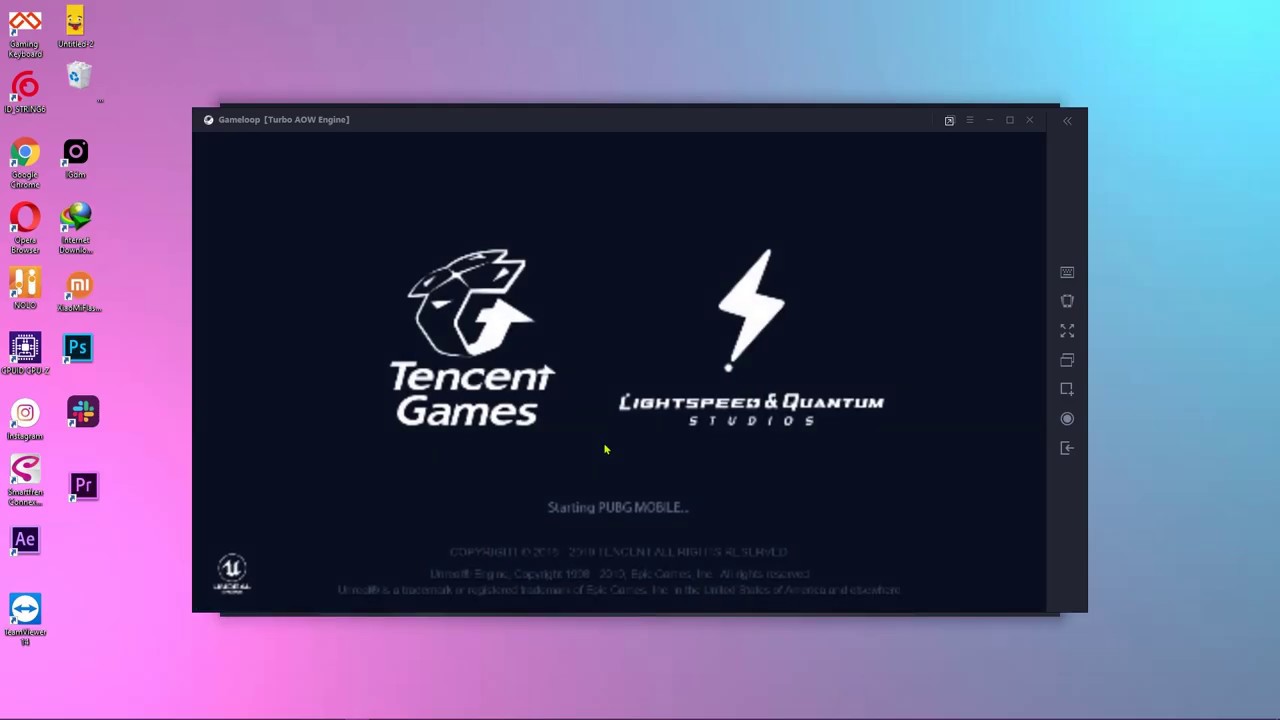The width and height of the screenshot is (1280, 720).
Task: Select the iGdm desktop shortcut
Action: [x=76, y=159]
